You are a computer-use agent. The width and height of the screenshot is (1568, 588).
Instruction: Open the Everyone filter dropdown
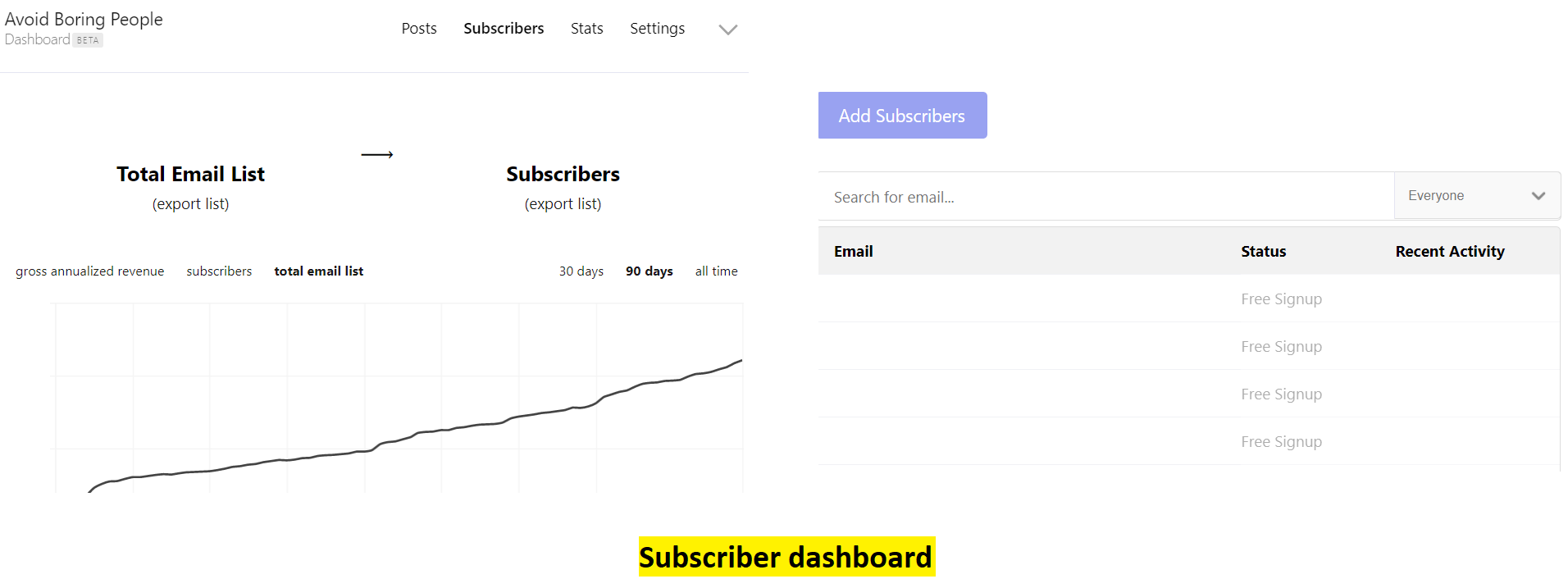coord(1477,196)
